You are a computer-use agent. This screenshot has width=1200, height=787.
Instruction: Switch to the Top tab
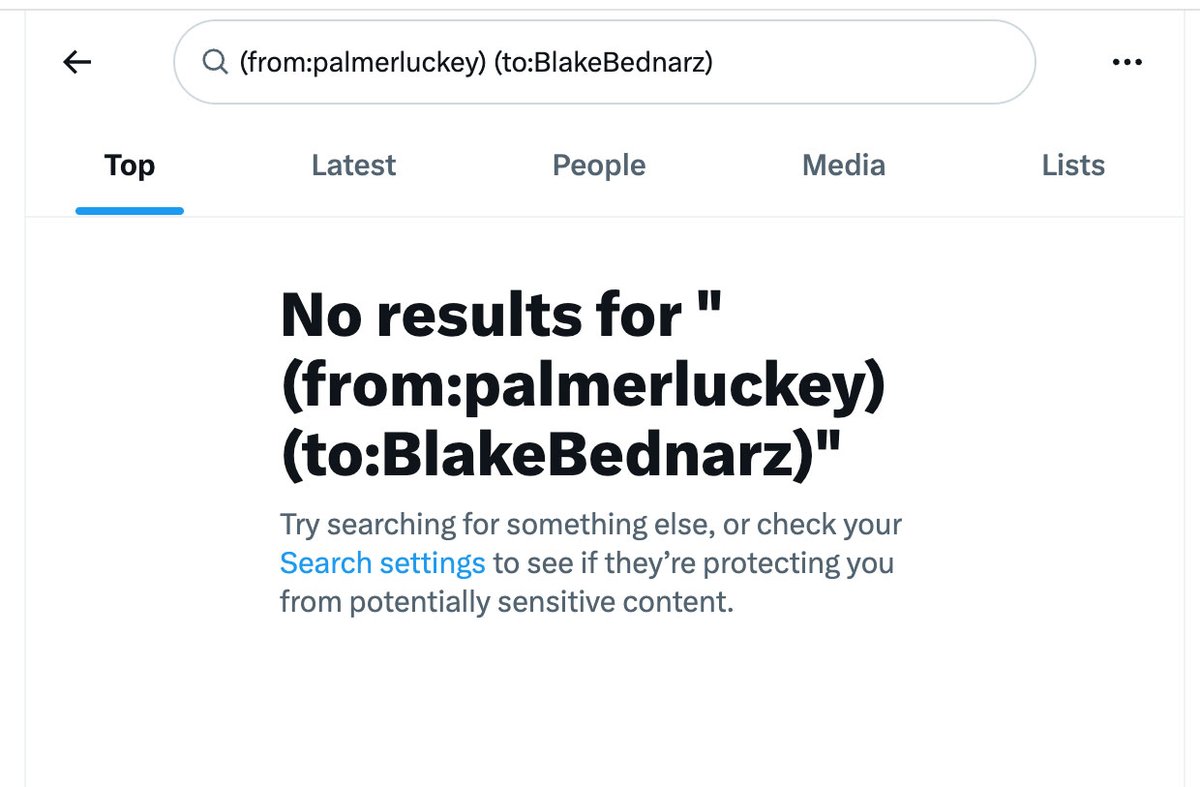pyautogui.click(x=129, y=165)
